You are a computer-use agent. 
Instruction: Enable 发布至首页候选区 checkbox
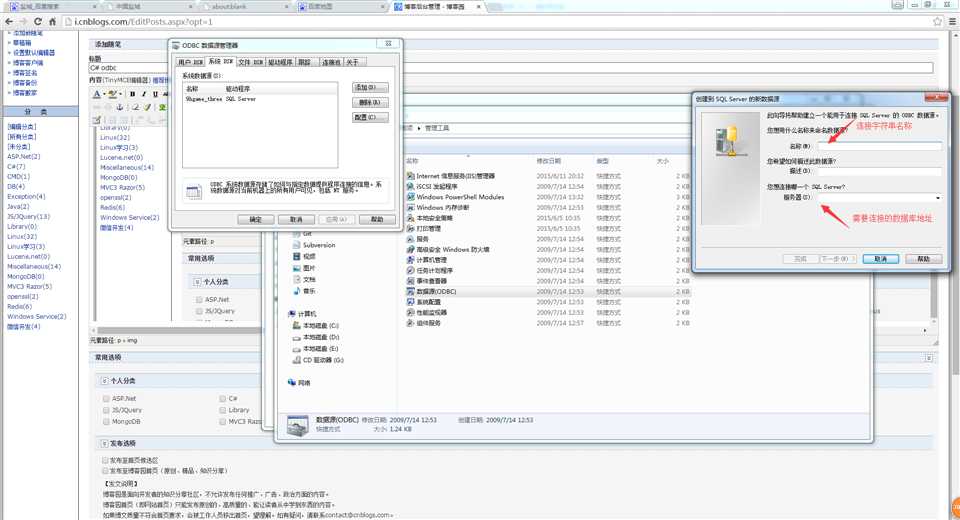click(x=105, y=459)
